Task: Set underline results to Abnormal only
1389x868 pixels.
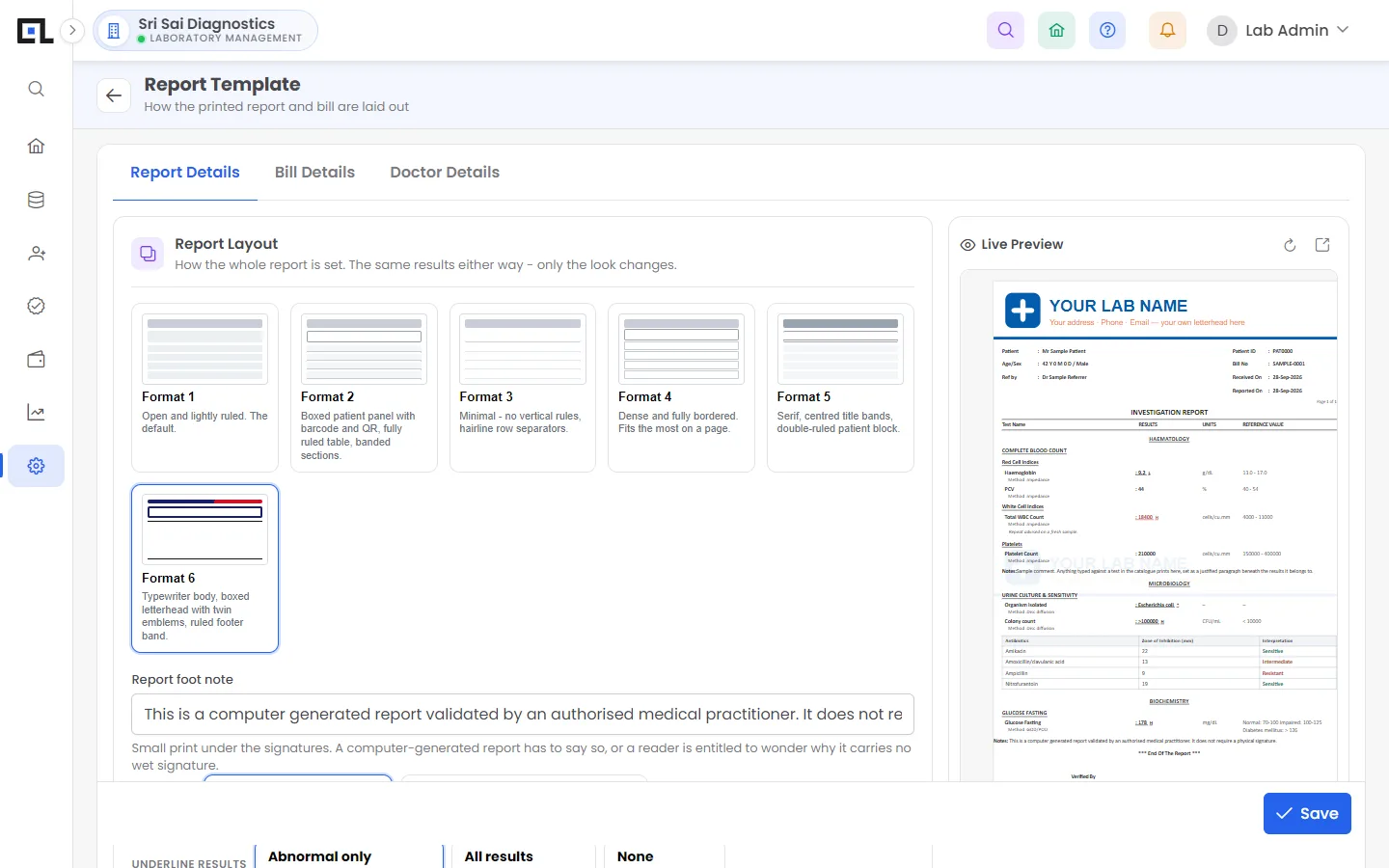Action: (x=349, y=856)
